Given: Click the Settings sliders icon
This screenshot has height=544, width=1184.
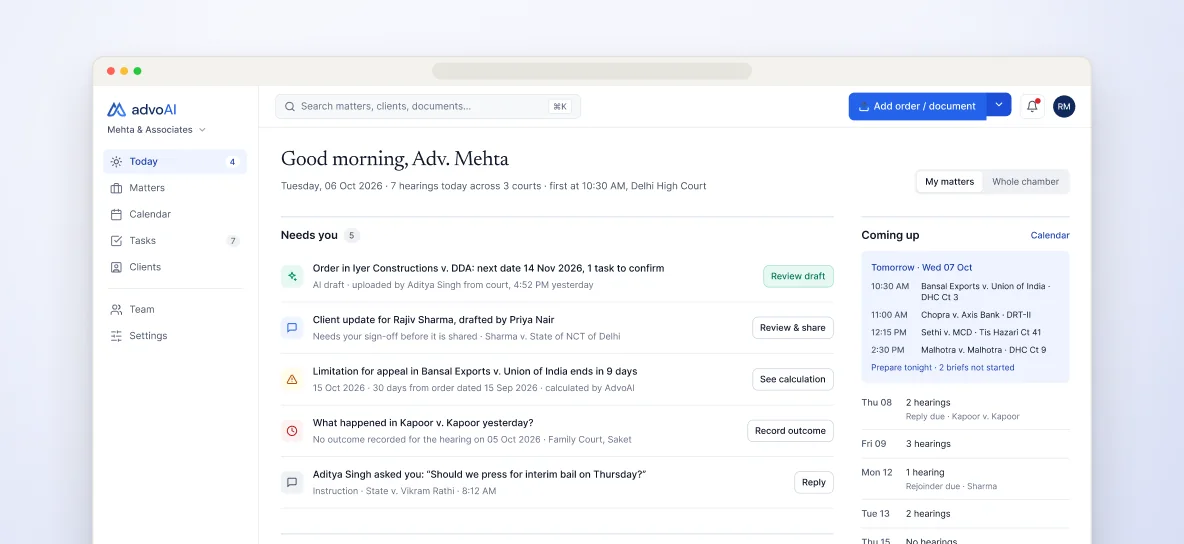Looking at the screenshot, I should [x=116, y=336].
